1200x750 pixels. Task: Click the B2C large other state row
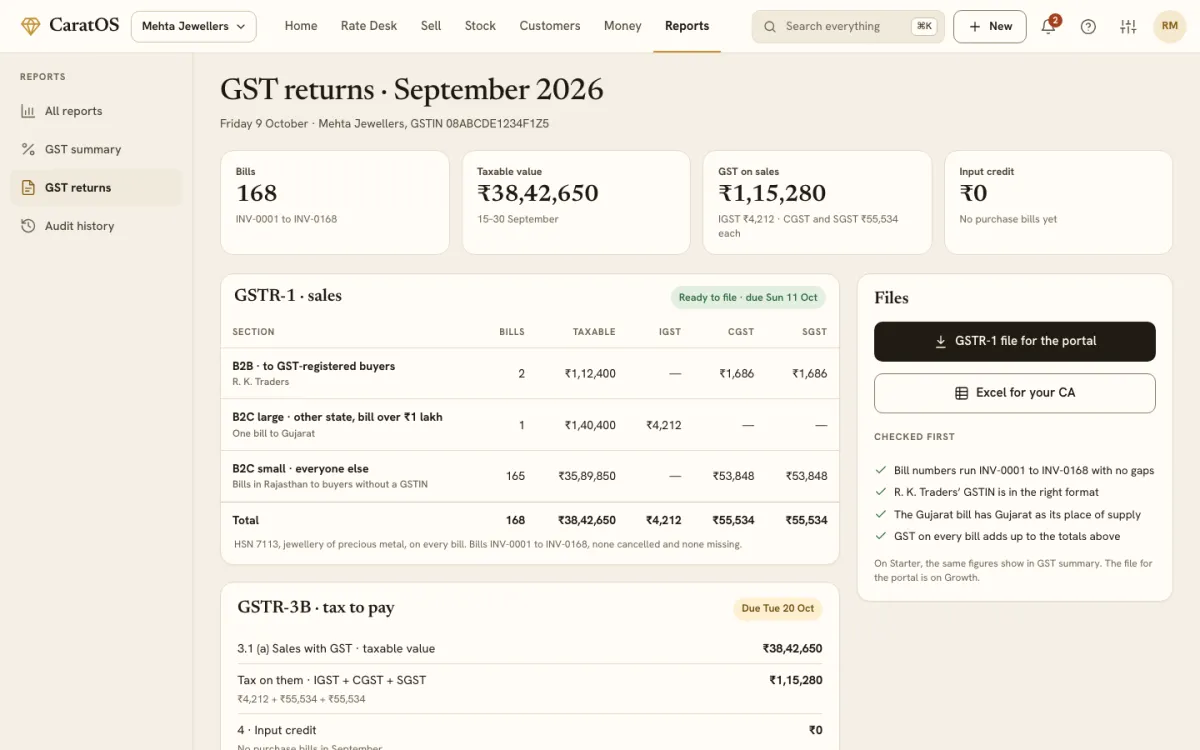530,425
